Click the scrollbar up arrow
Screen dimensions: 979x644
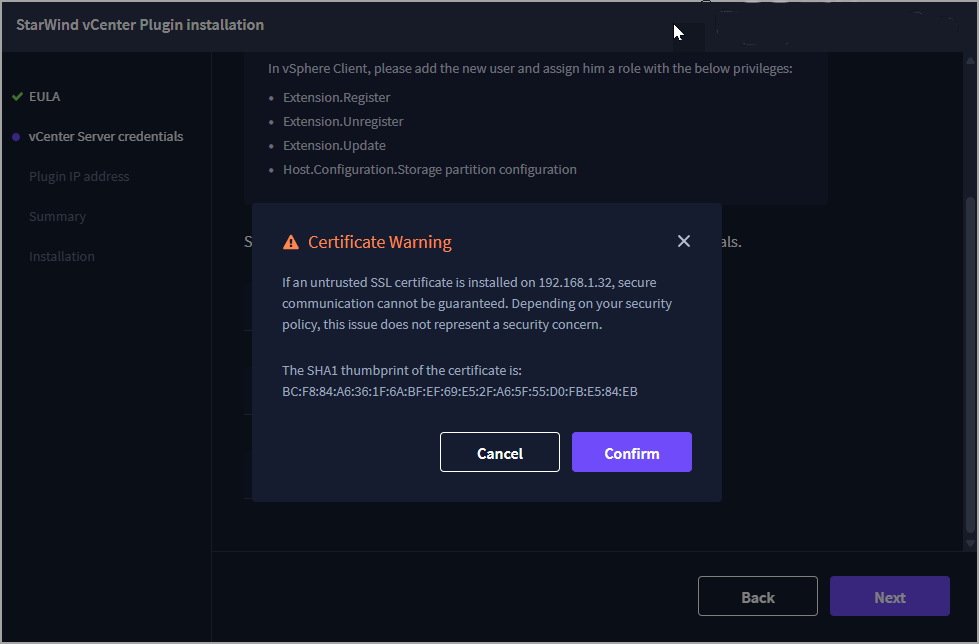click(970, 61)
